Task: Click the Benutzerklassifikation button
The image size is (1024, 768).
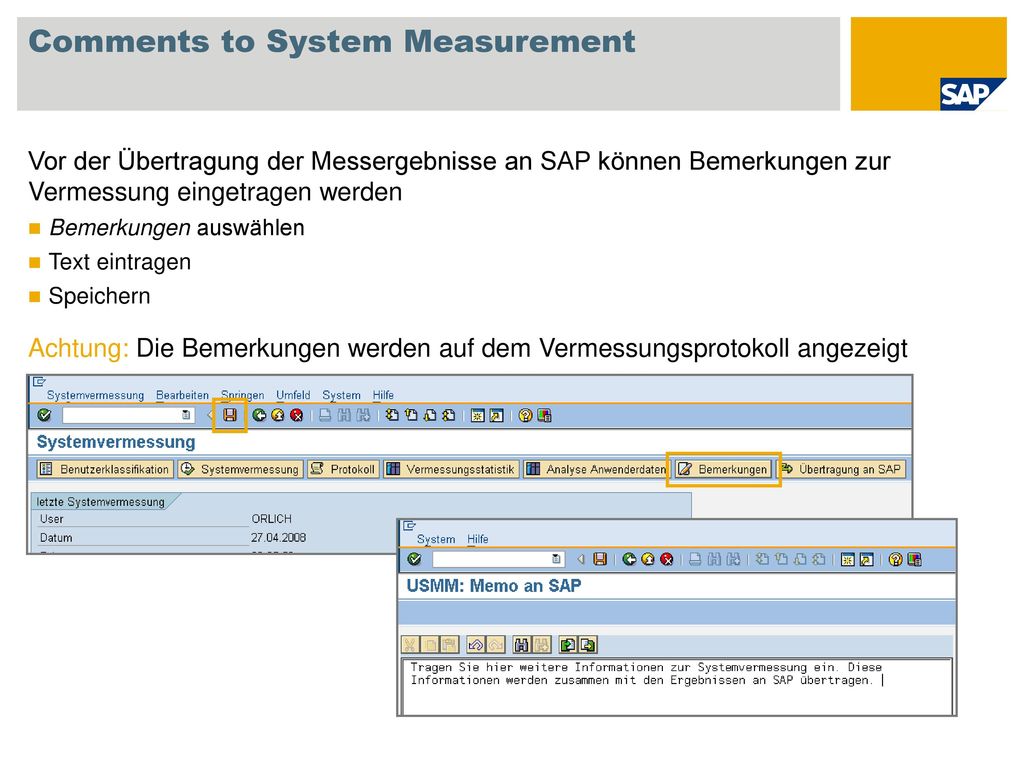Action: click(104, 469)
